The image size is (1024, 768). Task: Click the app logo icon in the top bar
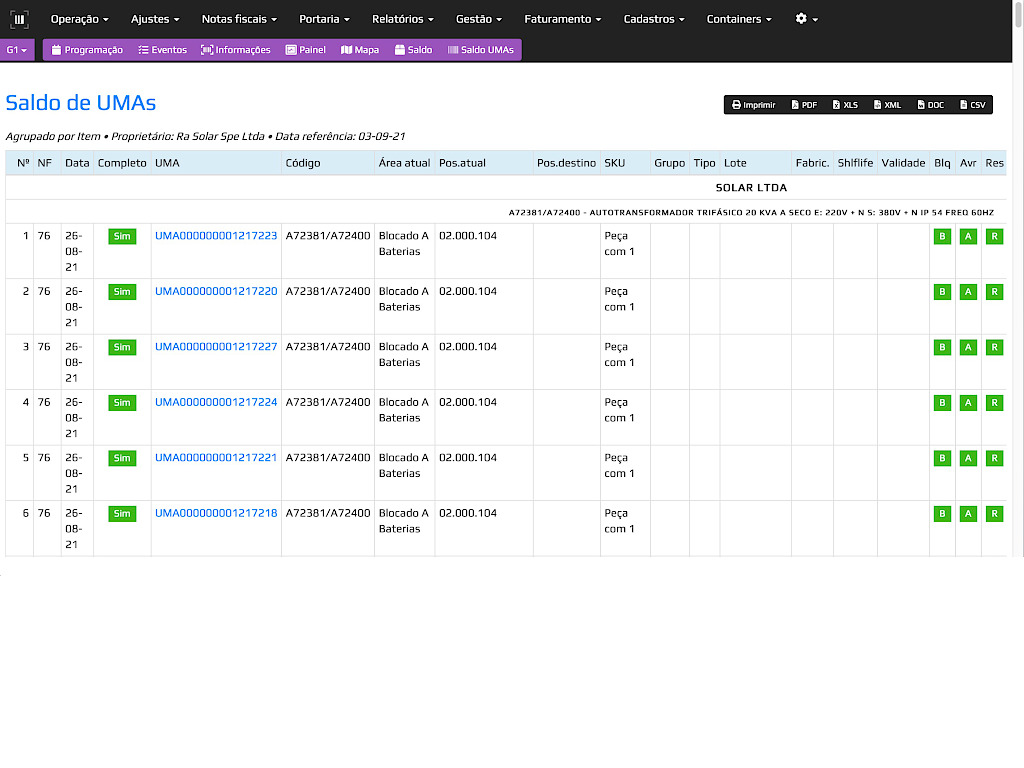pos(20,20)
